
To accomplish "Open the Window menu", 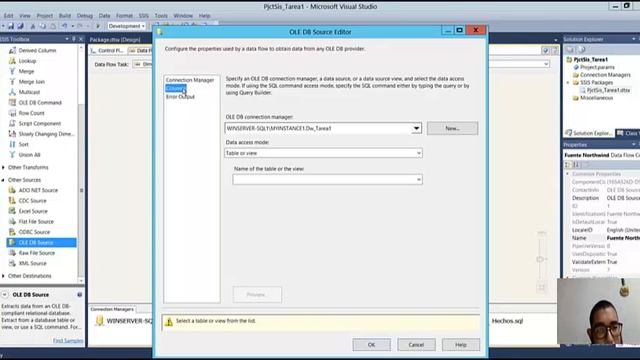I will coord(183,16).
